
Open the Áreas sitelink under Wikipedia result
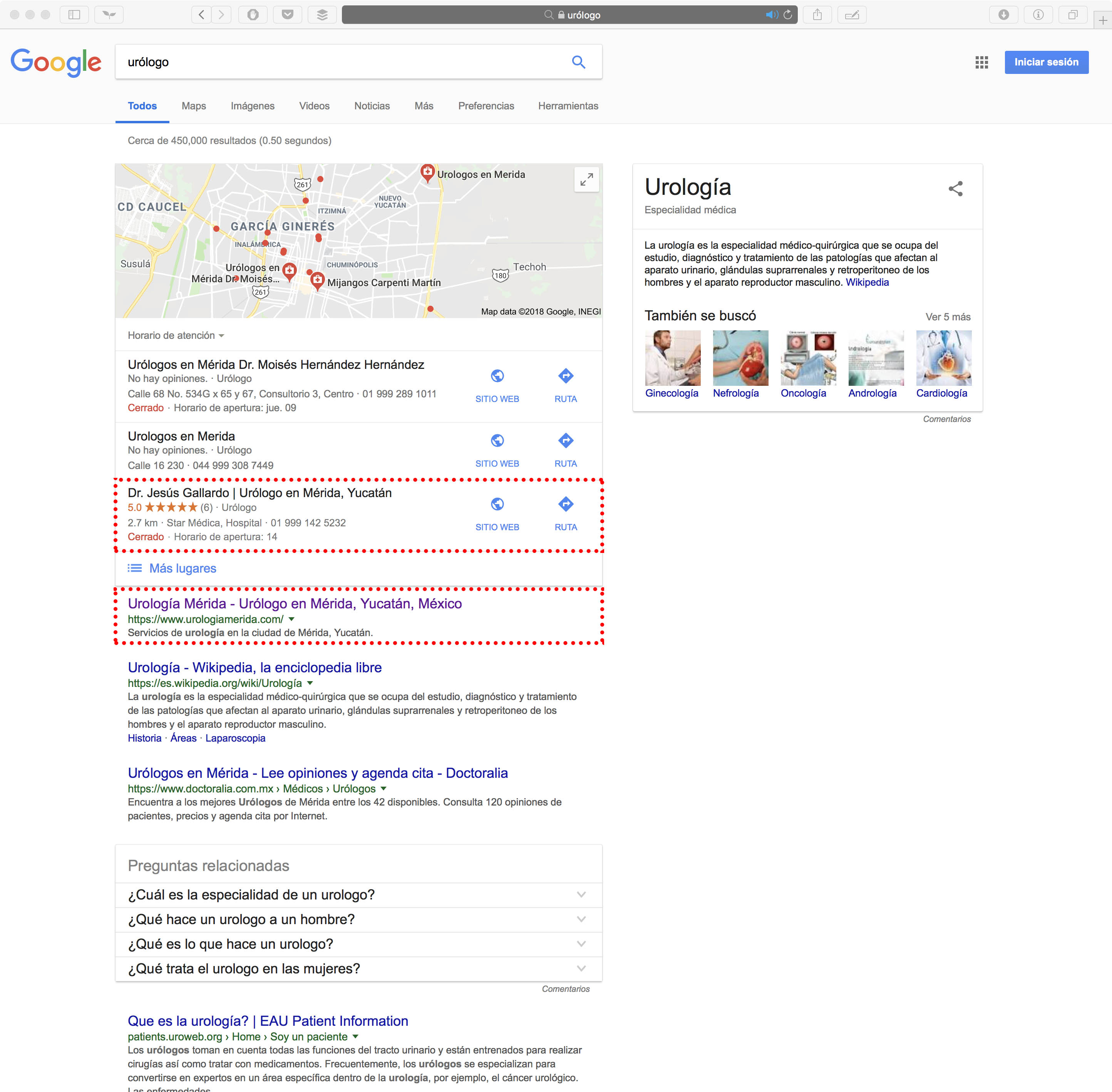[184, 738]
